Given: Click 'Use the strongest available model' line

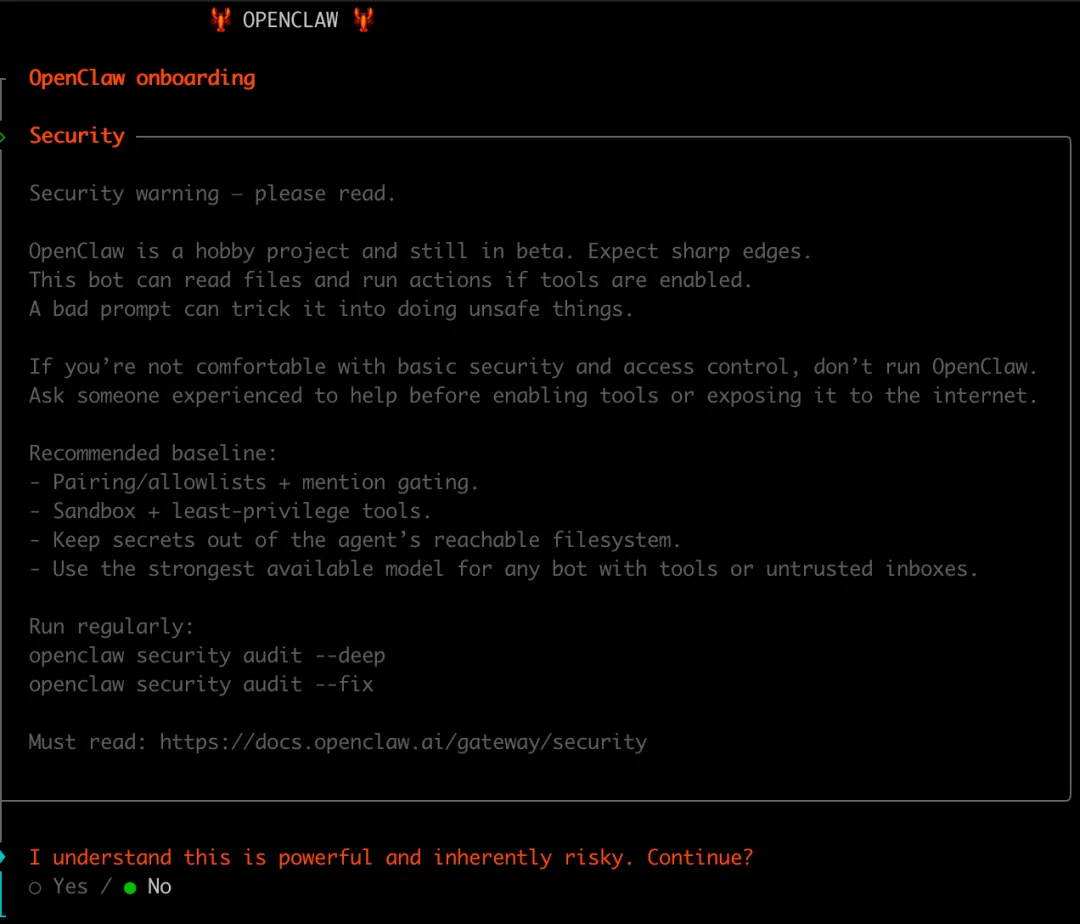Looking at the screenshot, I should pyautogui.click(x=503, y=569).
